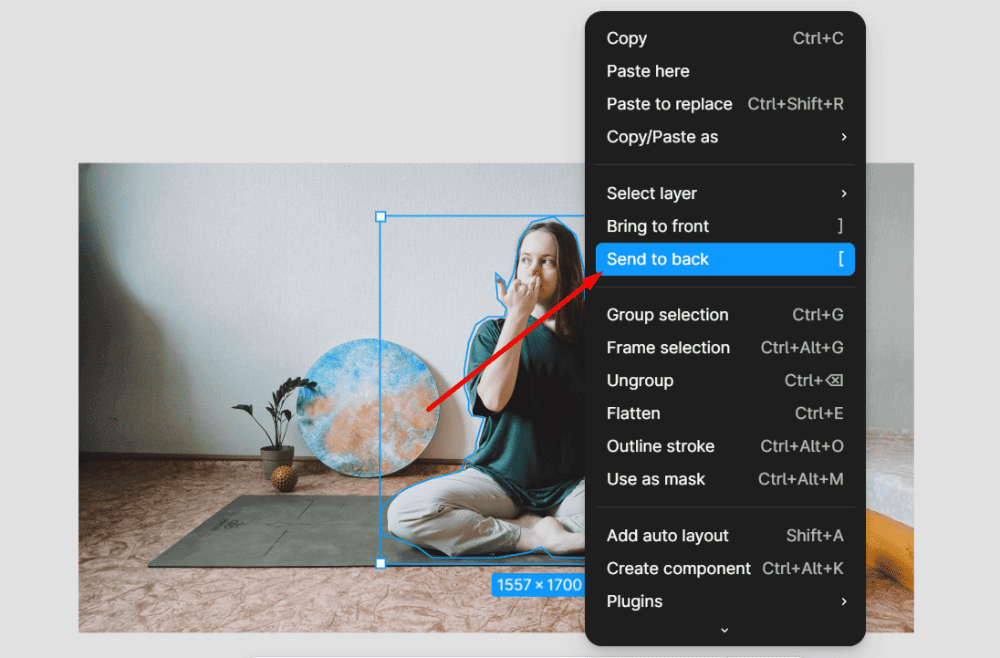1000x658 pixels.
Task: Click Send to back menu entry
Action: [x=724, y=260]
